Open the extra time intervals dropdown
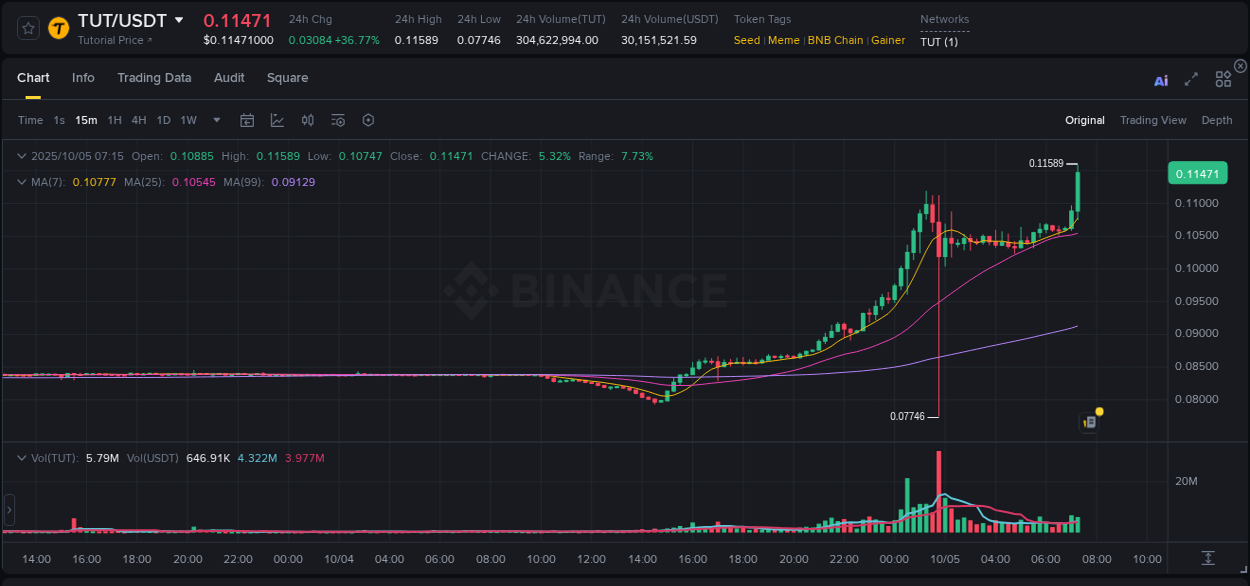 pyautogui.click(x=215, y=120)
